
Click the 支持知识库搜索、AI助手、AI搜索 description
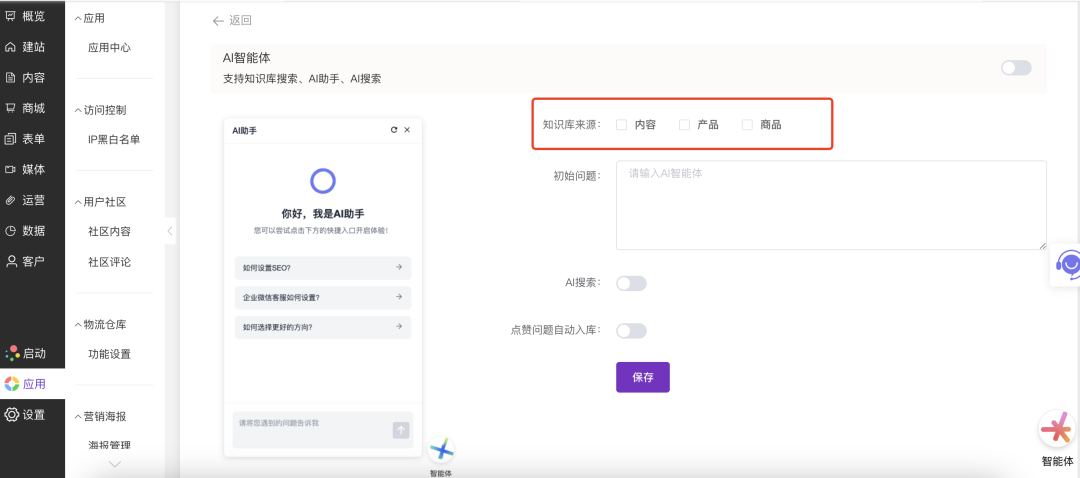(302, 79)
